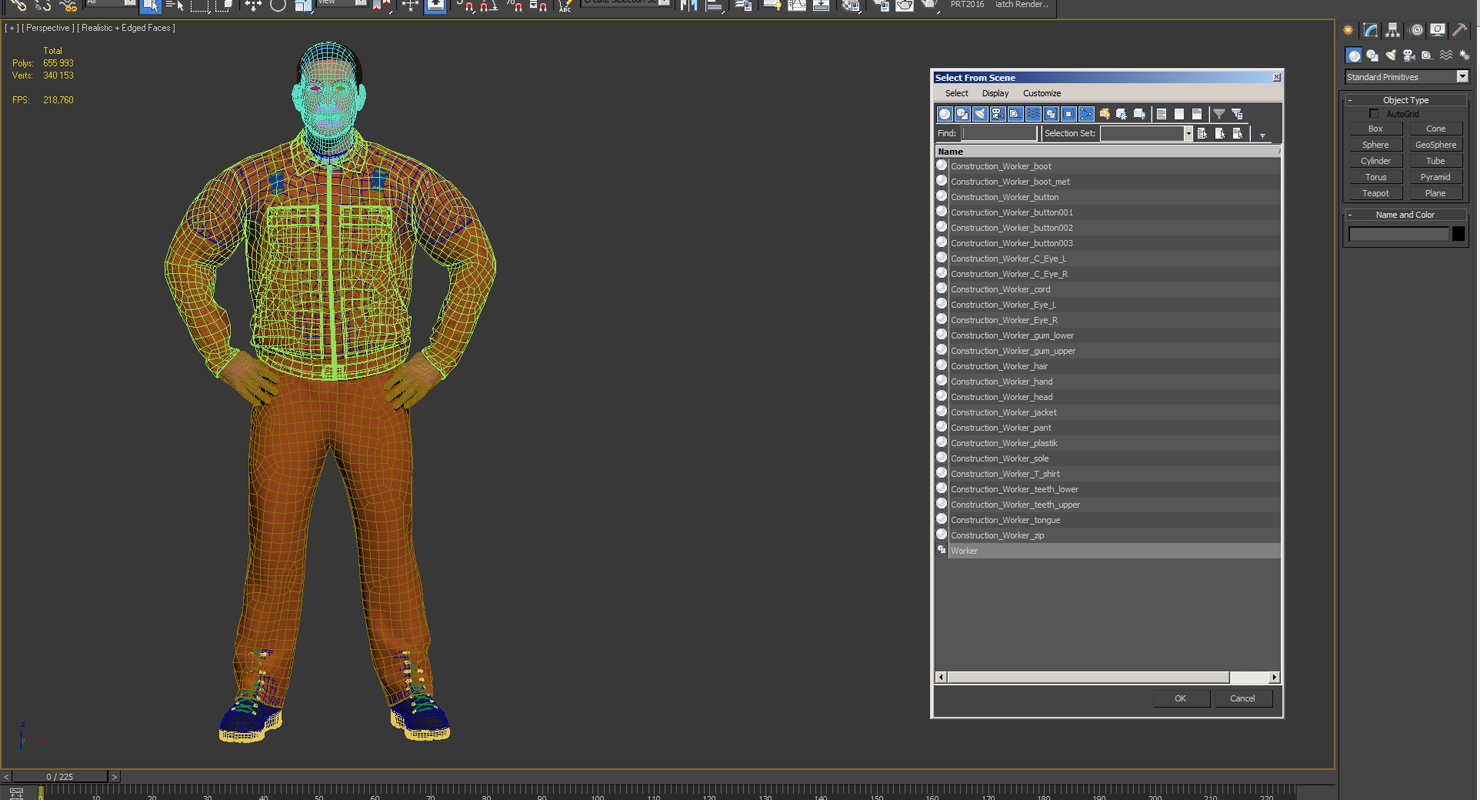The width and height of the screenshot is (1480, 800).
Task: Click first selection-set icon right of Selection Set
Action: pos(1202,133)
